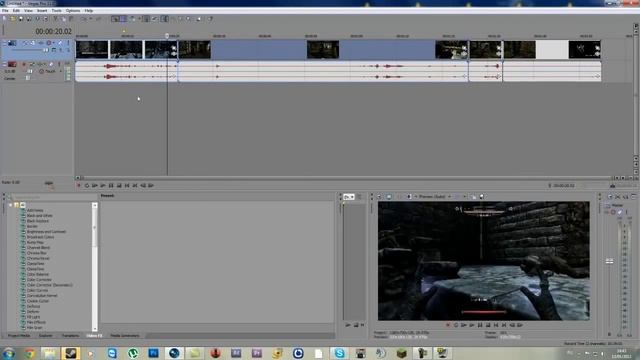Pause timeline playback in transport bar
Viewport: 640px width, 360px height.
point(111,185)
